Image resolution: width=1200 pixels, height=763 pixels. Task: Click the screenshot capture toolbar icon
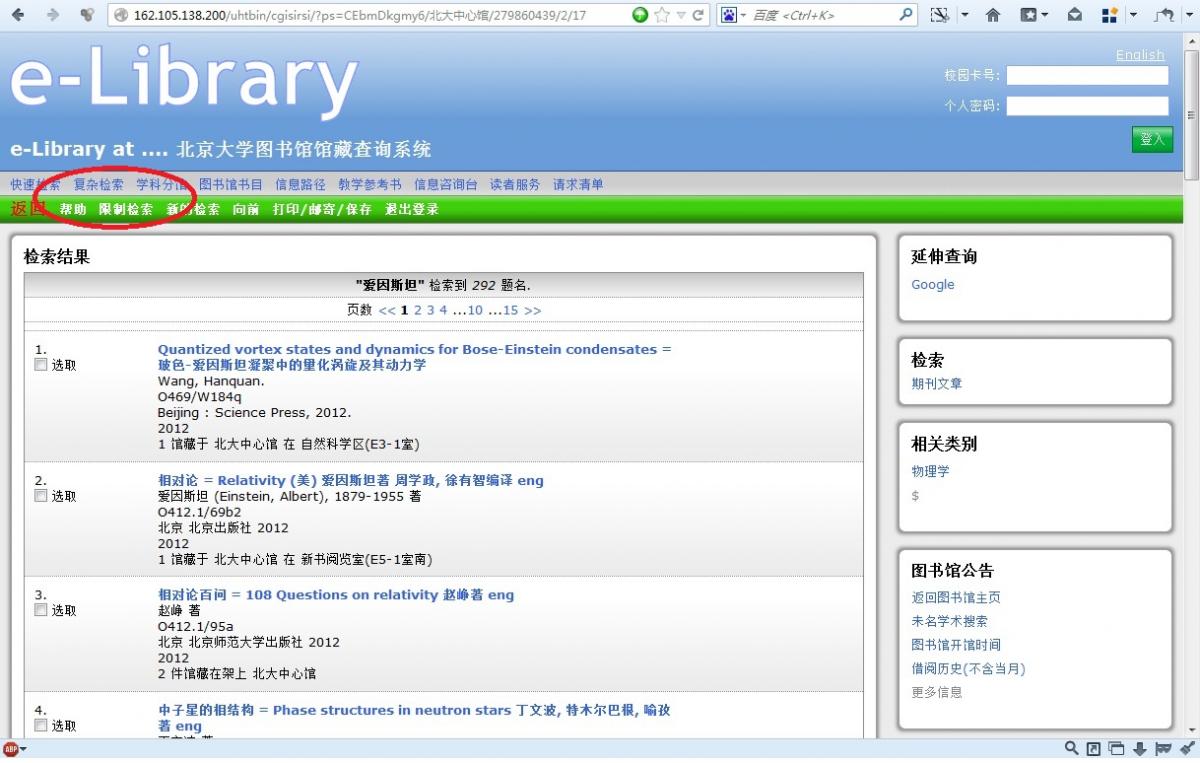point(939,15)
